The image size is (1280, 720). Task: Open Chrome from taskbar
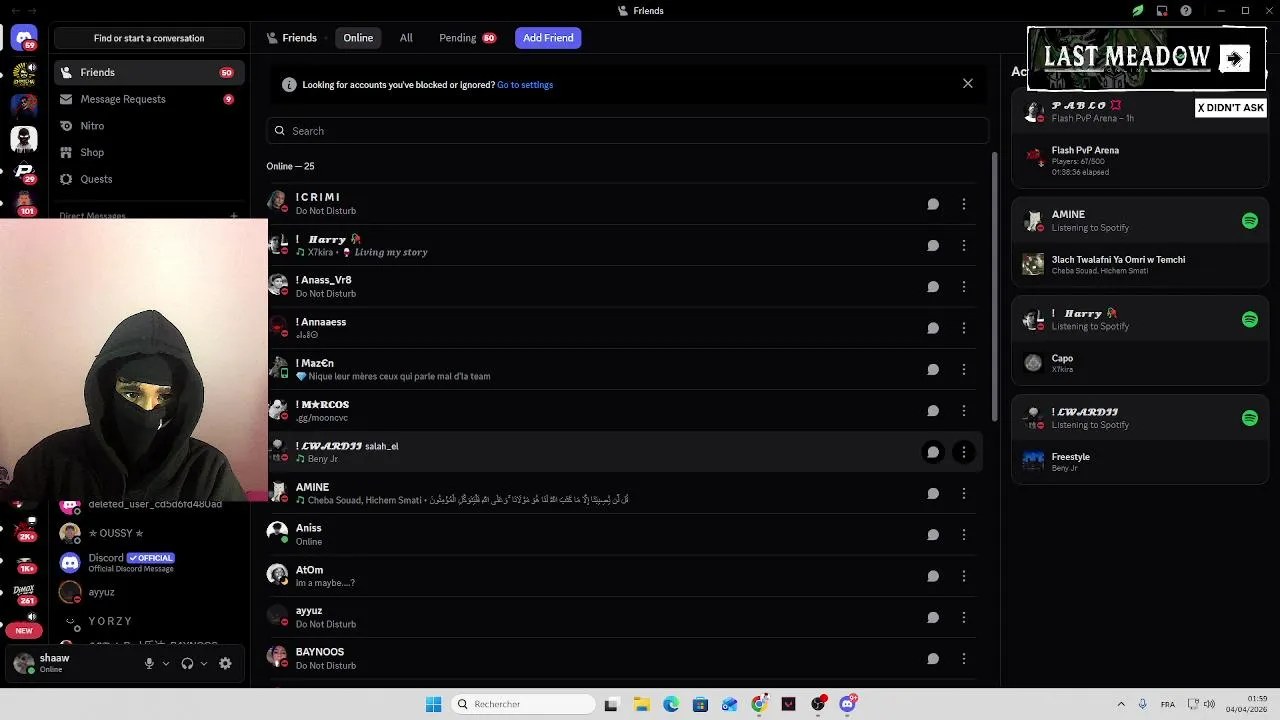[x=759, y=704]
